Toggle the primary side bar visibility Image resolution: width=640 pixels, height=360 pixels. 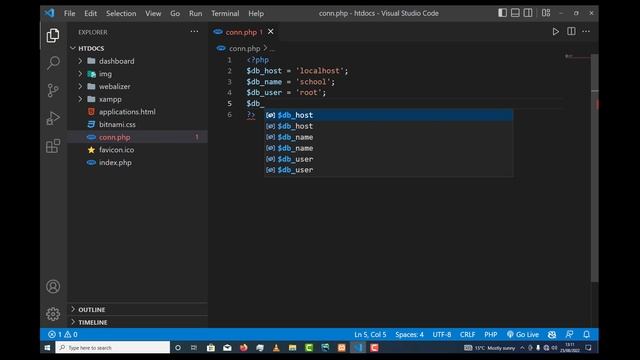point(502,13)
